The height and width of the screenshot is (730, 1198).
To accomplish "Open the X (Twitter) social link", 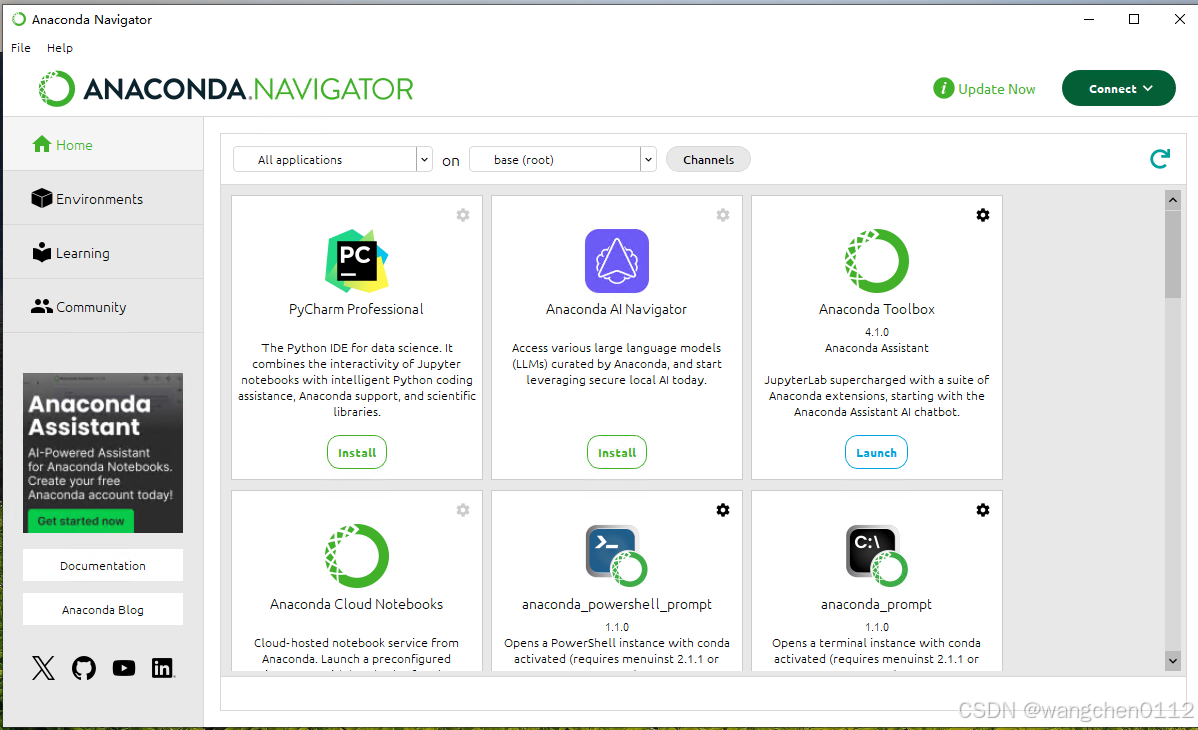I will pos(44,668).
